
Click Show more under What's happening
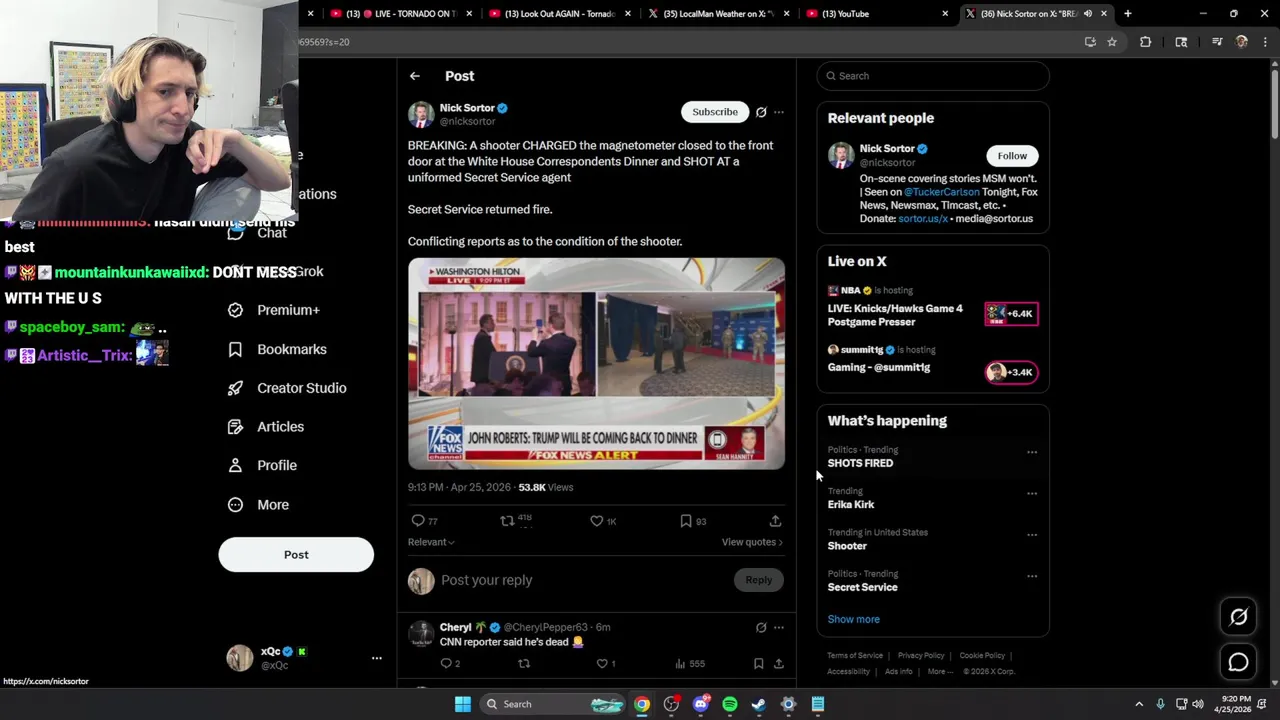[x=854, y=619]
